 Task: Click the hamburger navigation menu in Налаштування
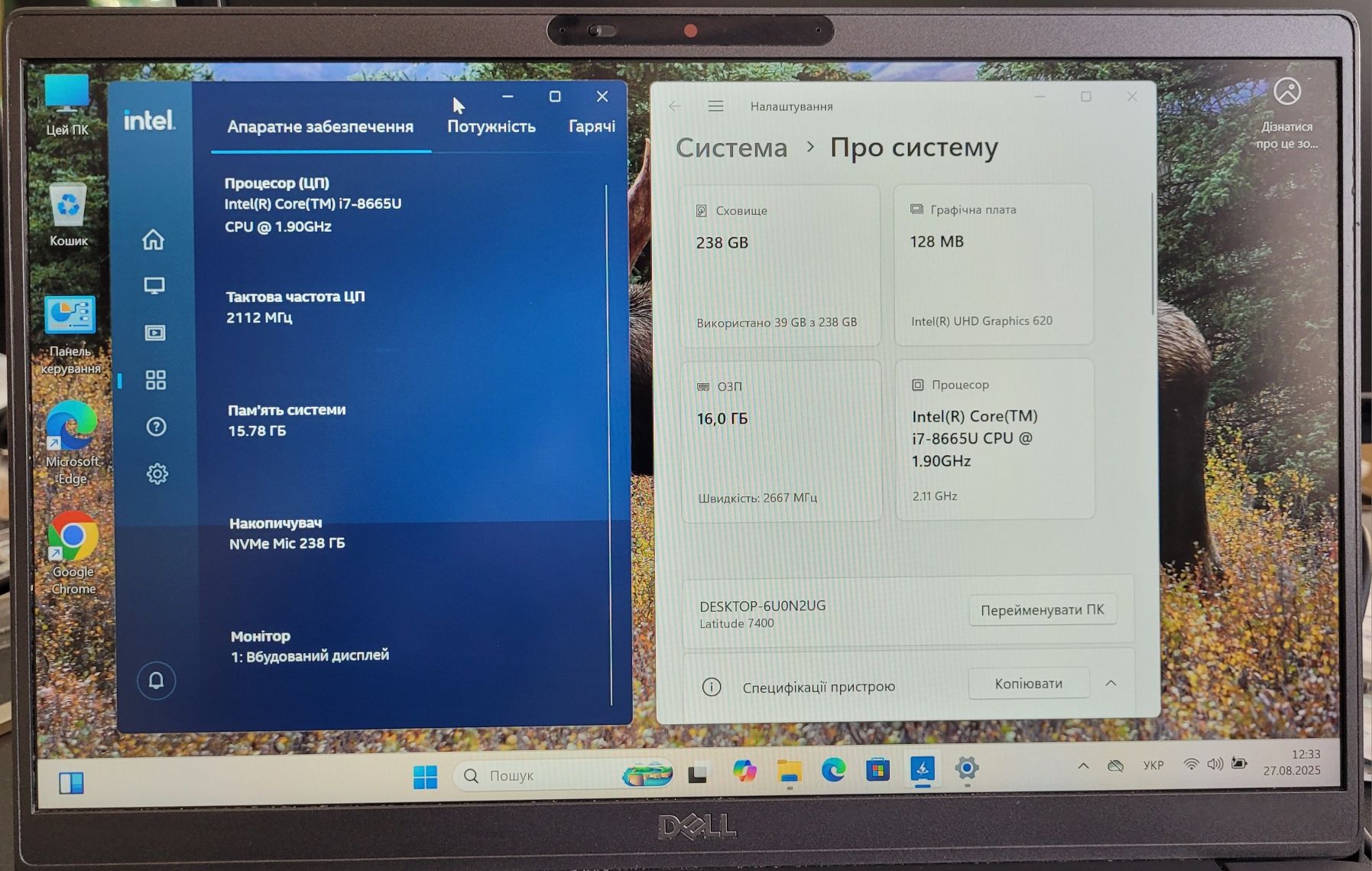point(715,106)
